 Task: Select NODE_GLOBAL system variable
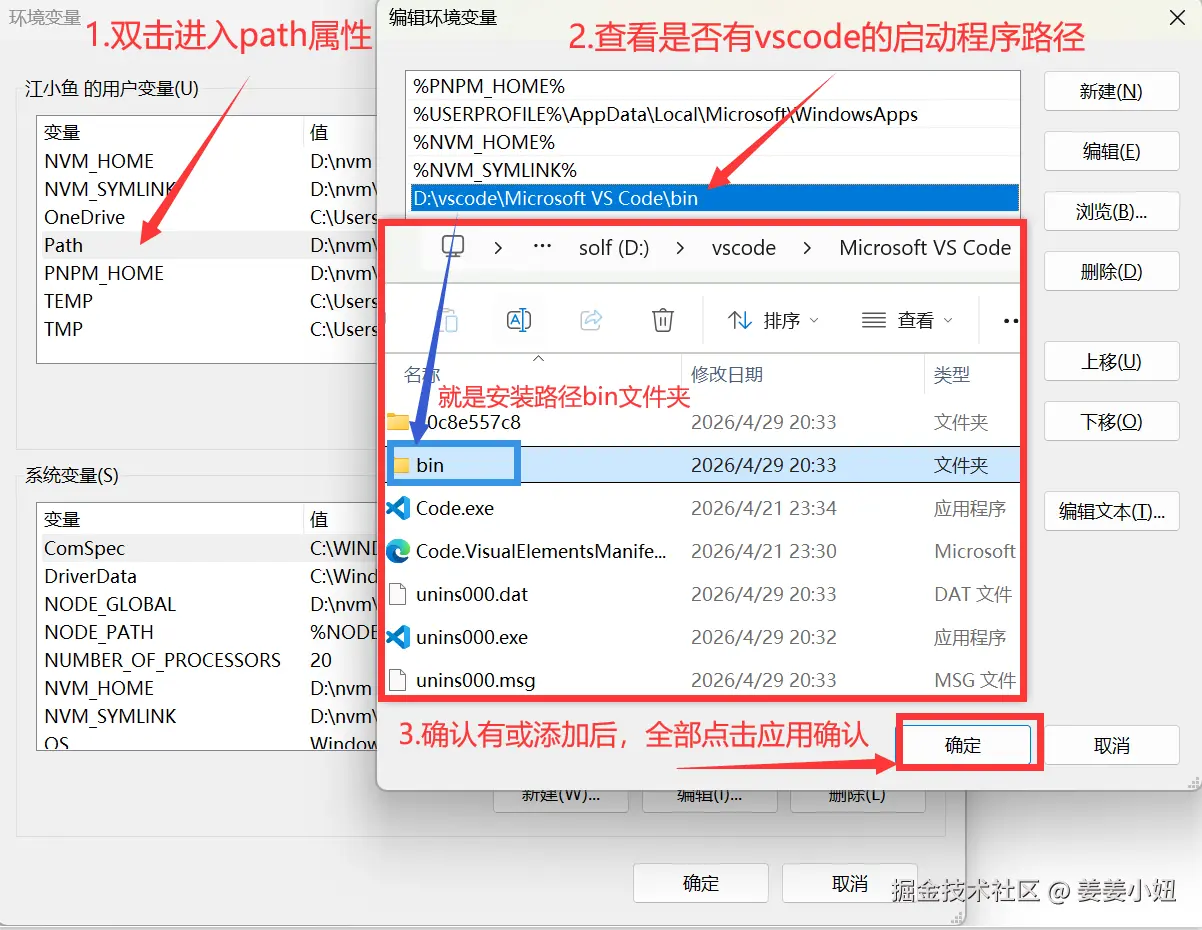pyautogui.click(x=208, y=604)
